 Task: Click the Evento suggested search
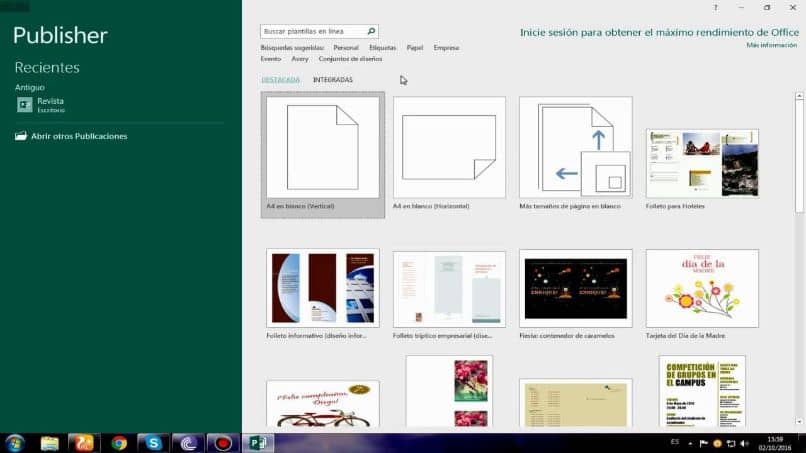(x=270, y=59)
